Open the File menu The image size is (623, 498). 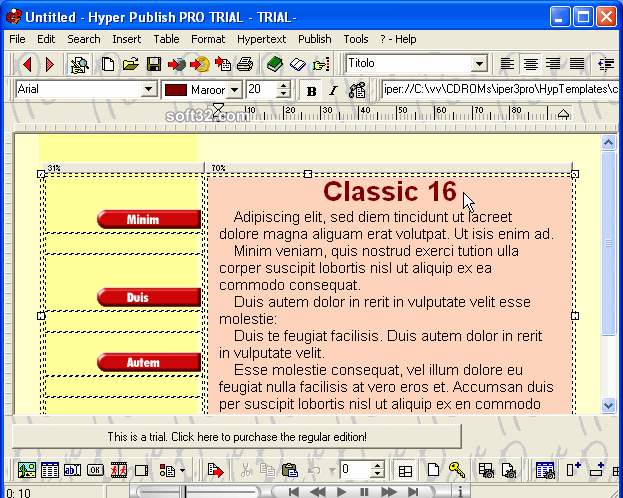coord(17,39)
